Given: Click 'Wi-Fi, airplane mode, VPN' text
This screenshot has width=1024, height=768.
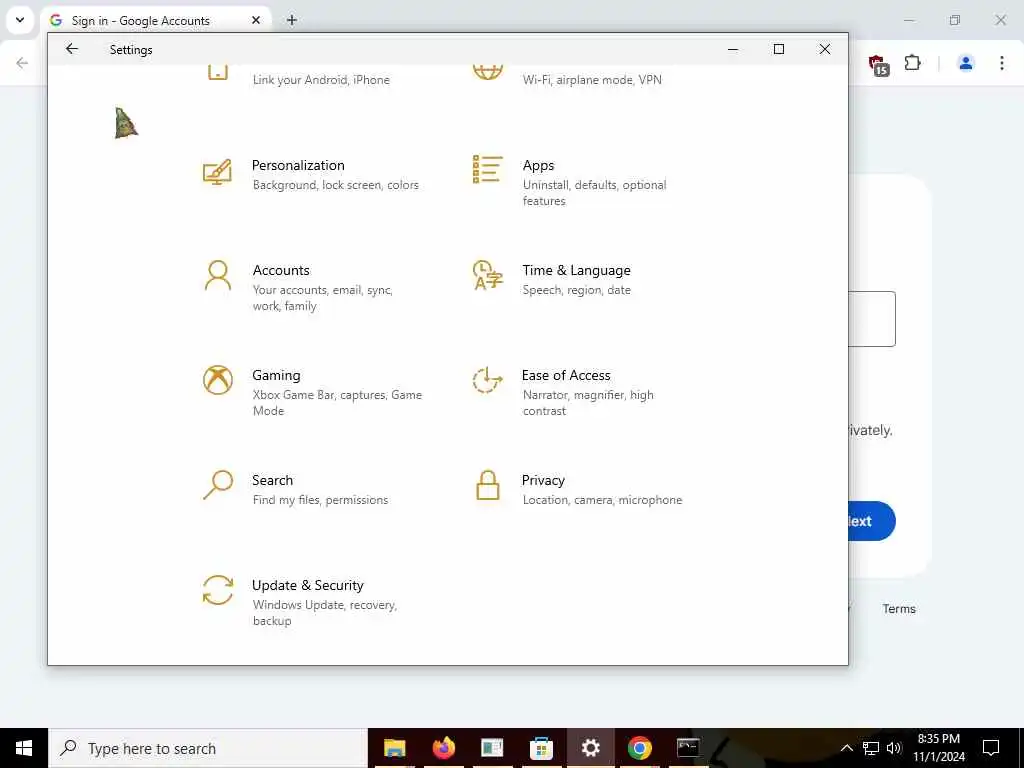Looking at the screenshot, I should (x=592, y=80).
